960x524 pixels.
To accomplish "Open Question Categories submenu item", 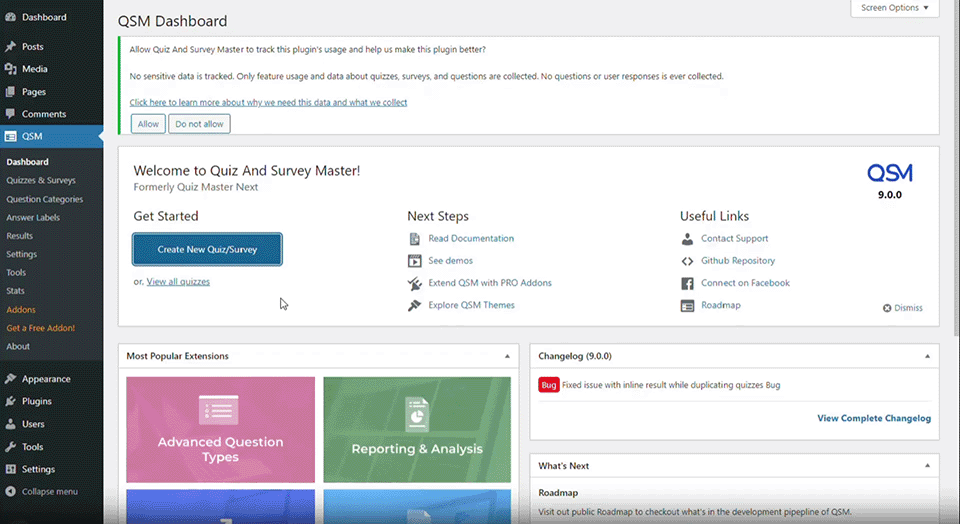I will (45, 199).
